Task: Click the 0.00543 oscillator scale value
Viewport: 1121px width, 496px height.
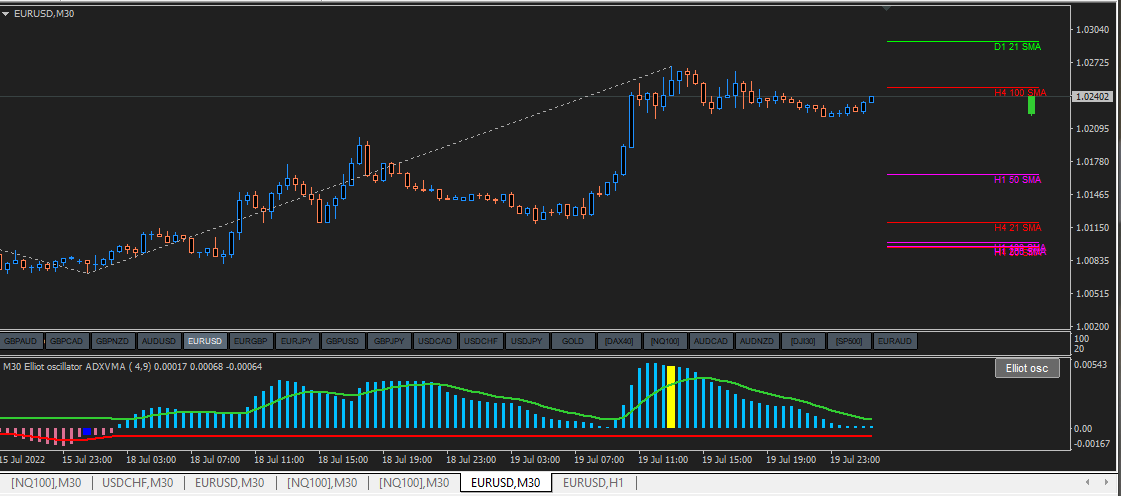Action: pyautogui.click(x=1092, y=364)
